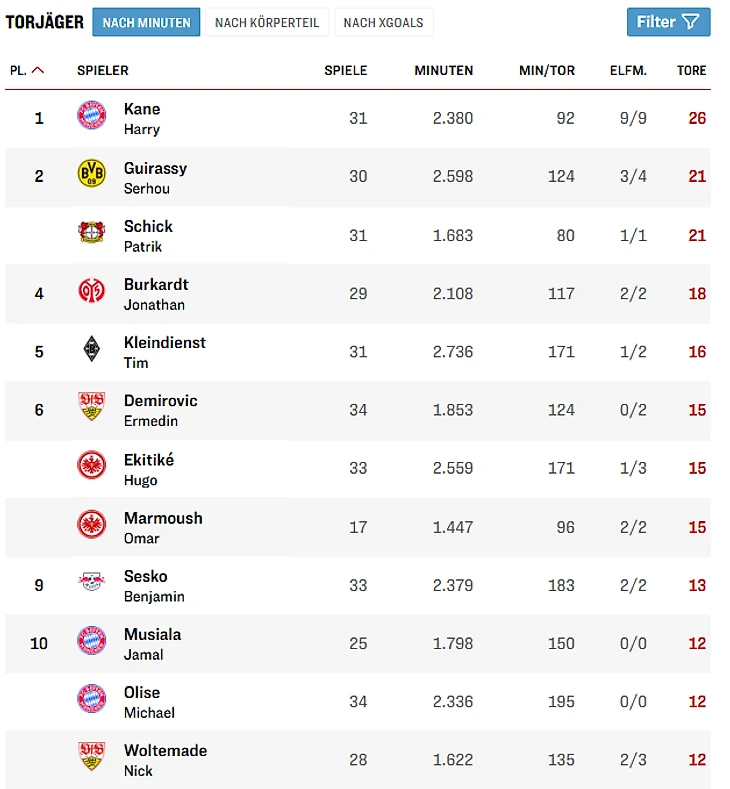Click Eintracht Frankfurt logo beside Ekitiké
This screenshot has height=789, width=730.
pos(91,466)
